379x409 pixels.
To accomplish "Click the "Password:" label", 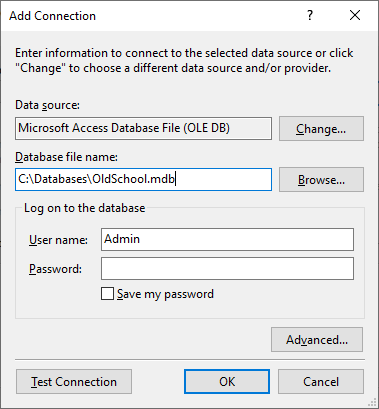I will [55, 269].
